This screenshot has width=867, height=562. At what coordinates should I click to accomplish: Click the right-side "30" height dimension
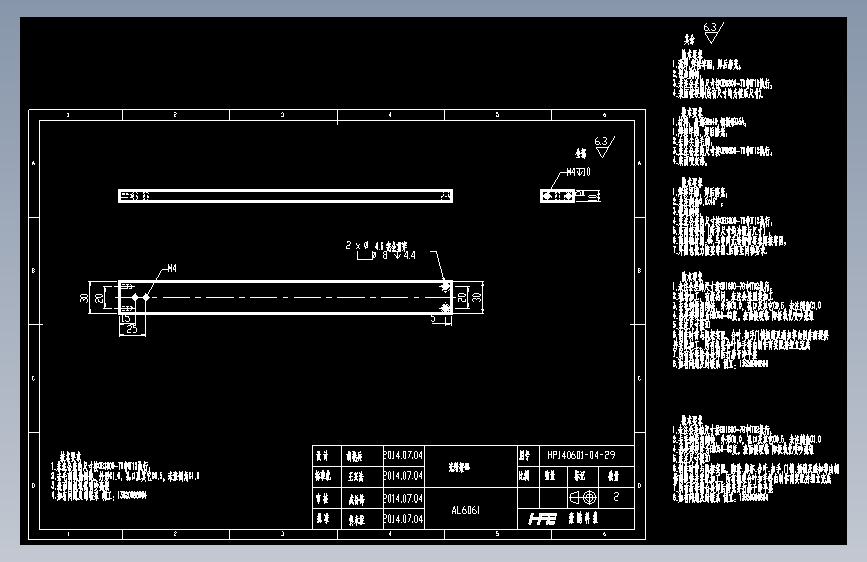coord(476,298)
